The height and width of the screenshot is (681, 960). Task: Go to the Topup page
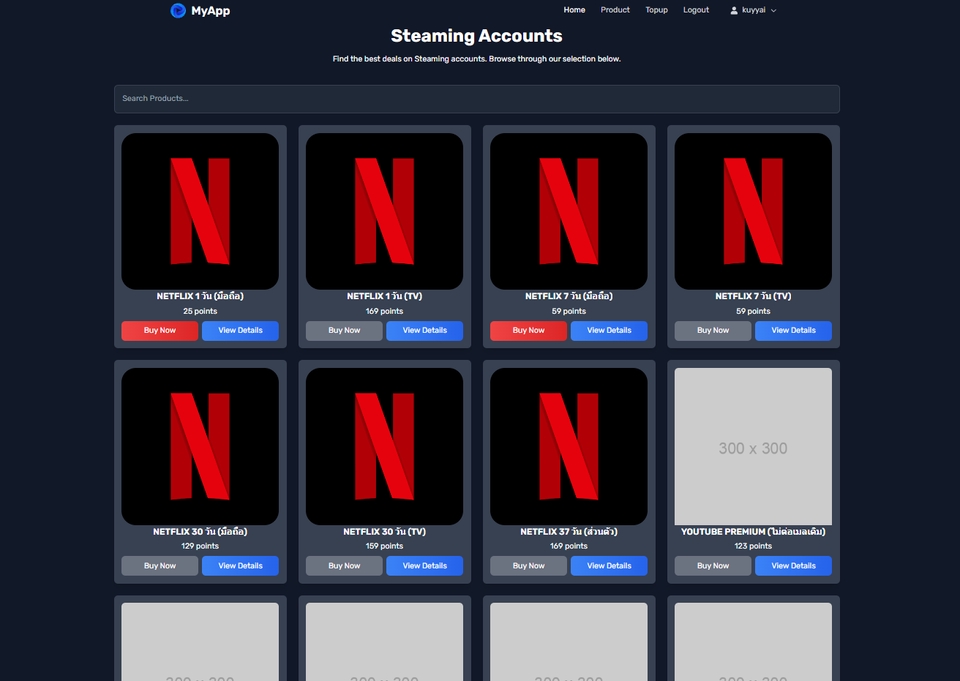tap(656, 10)
